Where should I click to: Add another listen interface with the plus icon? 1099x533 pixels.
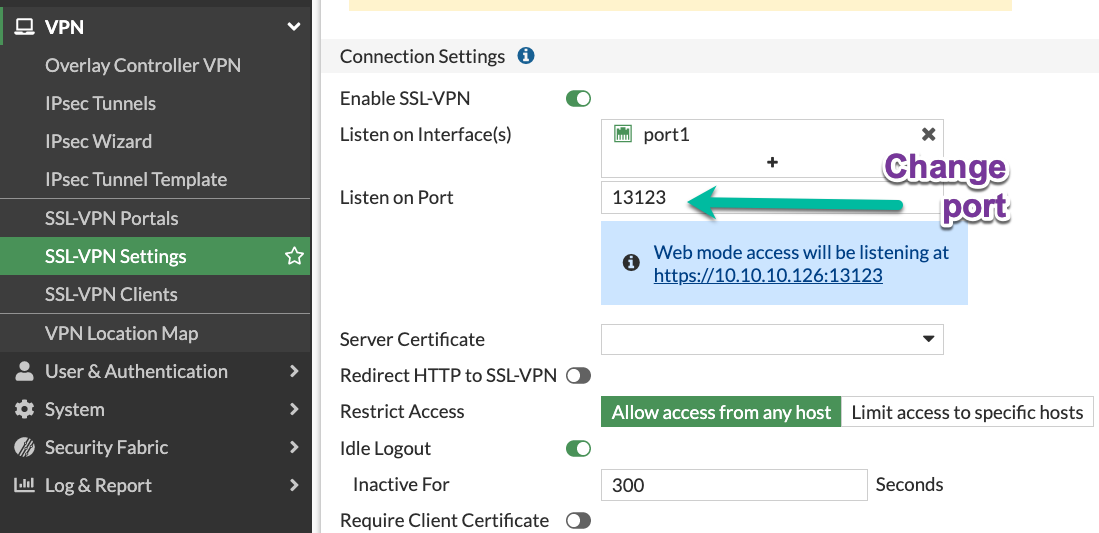pyautogui.click(x=772, y=162)
